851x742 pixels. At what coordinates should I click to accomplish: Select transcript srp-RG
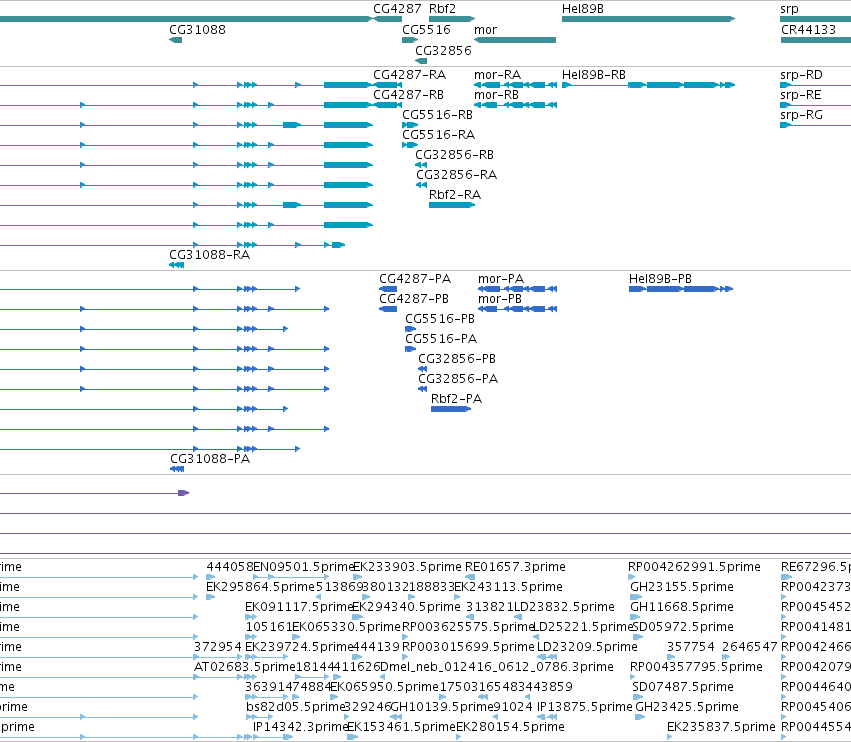(801, 115)
